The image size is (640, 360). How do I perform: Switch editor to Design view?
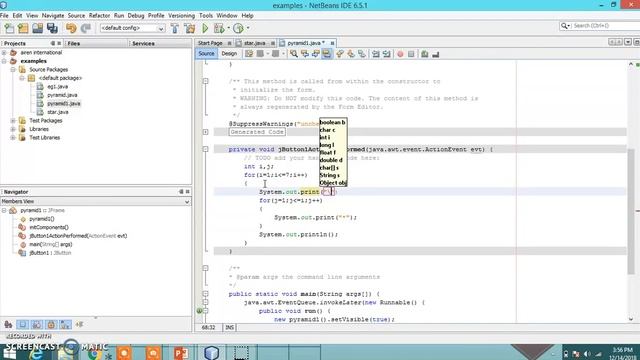tap(229, 53)
